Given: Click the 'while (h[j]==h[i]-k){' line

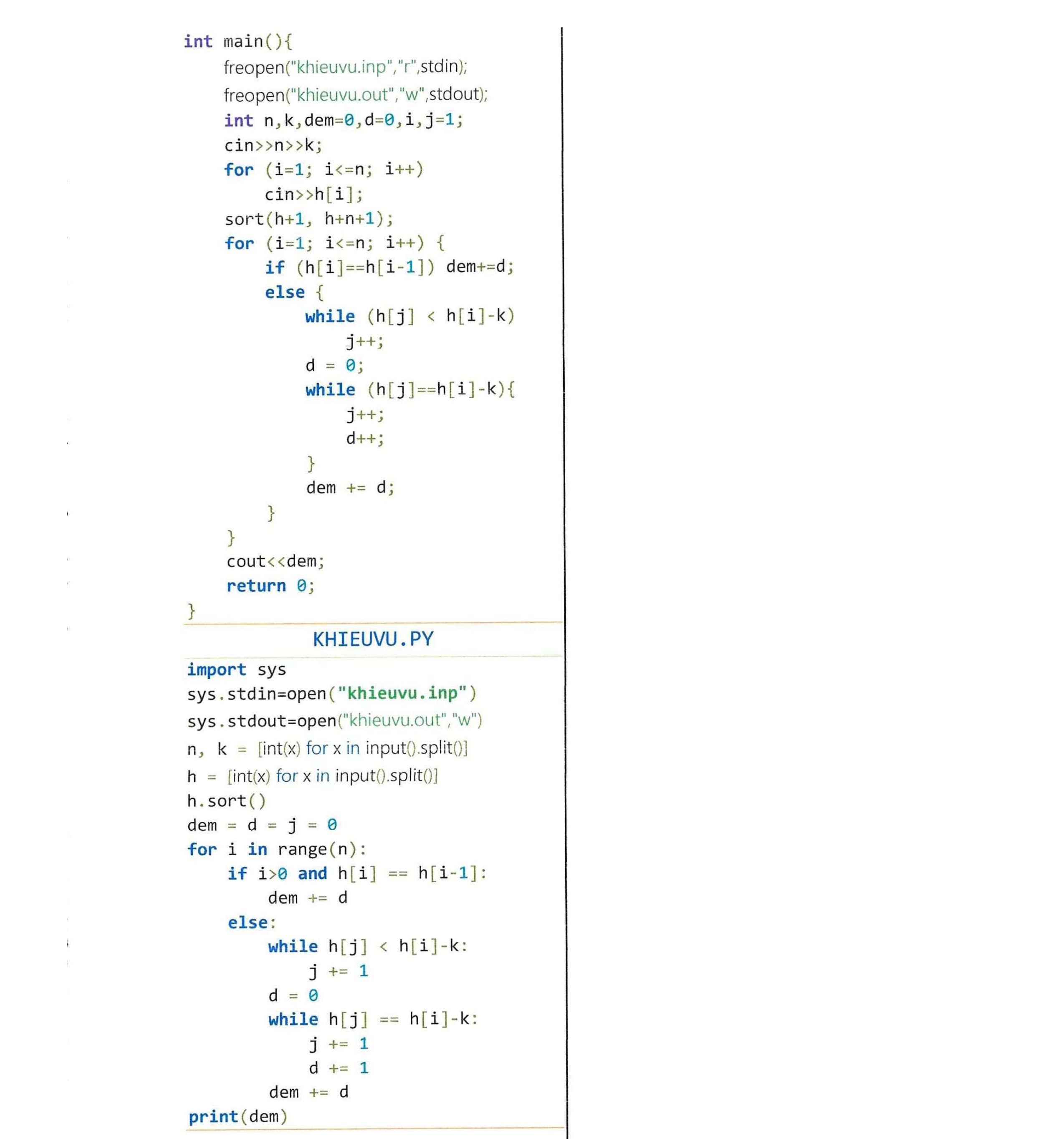Looking at the screenshot, I should [409, 389].
